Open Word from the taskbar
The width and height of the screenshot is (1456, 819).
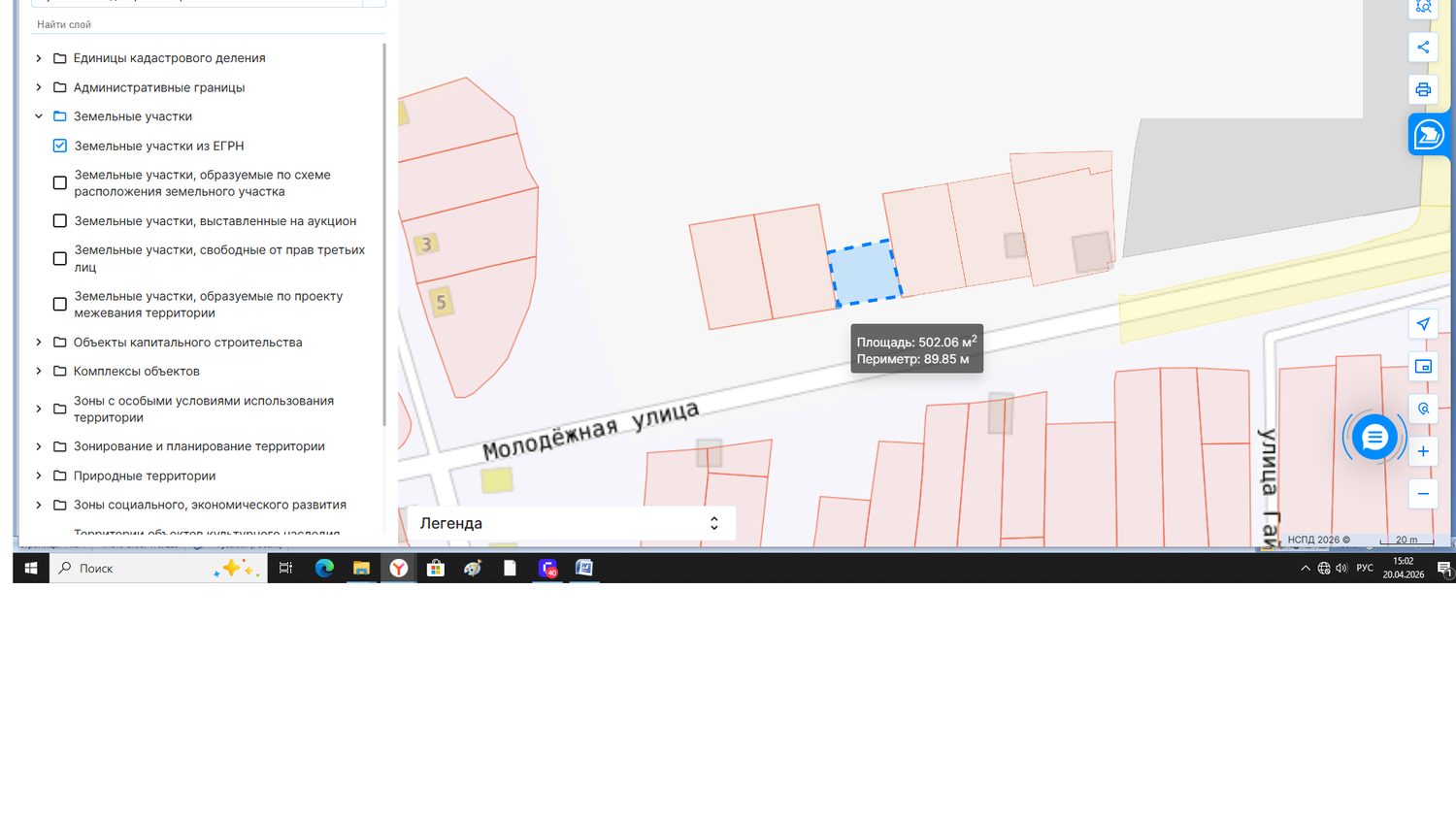[x=584, y=568]
